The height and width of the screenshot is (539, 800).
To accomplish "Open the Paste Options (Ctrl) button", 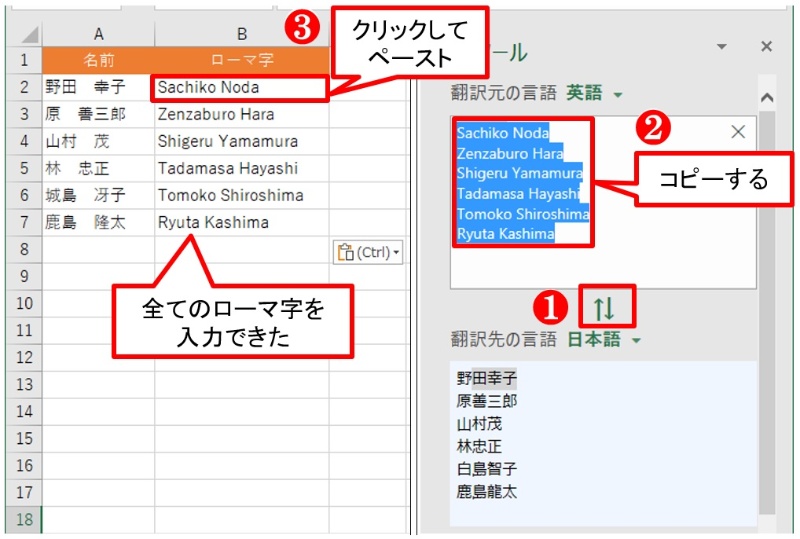I will pyautogui.click(x=368, y=252).
